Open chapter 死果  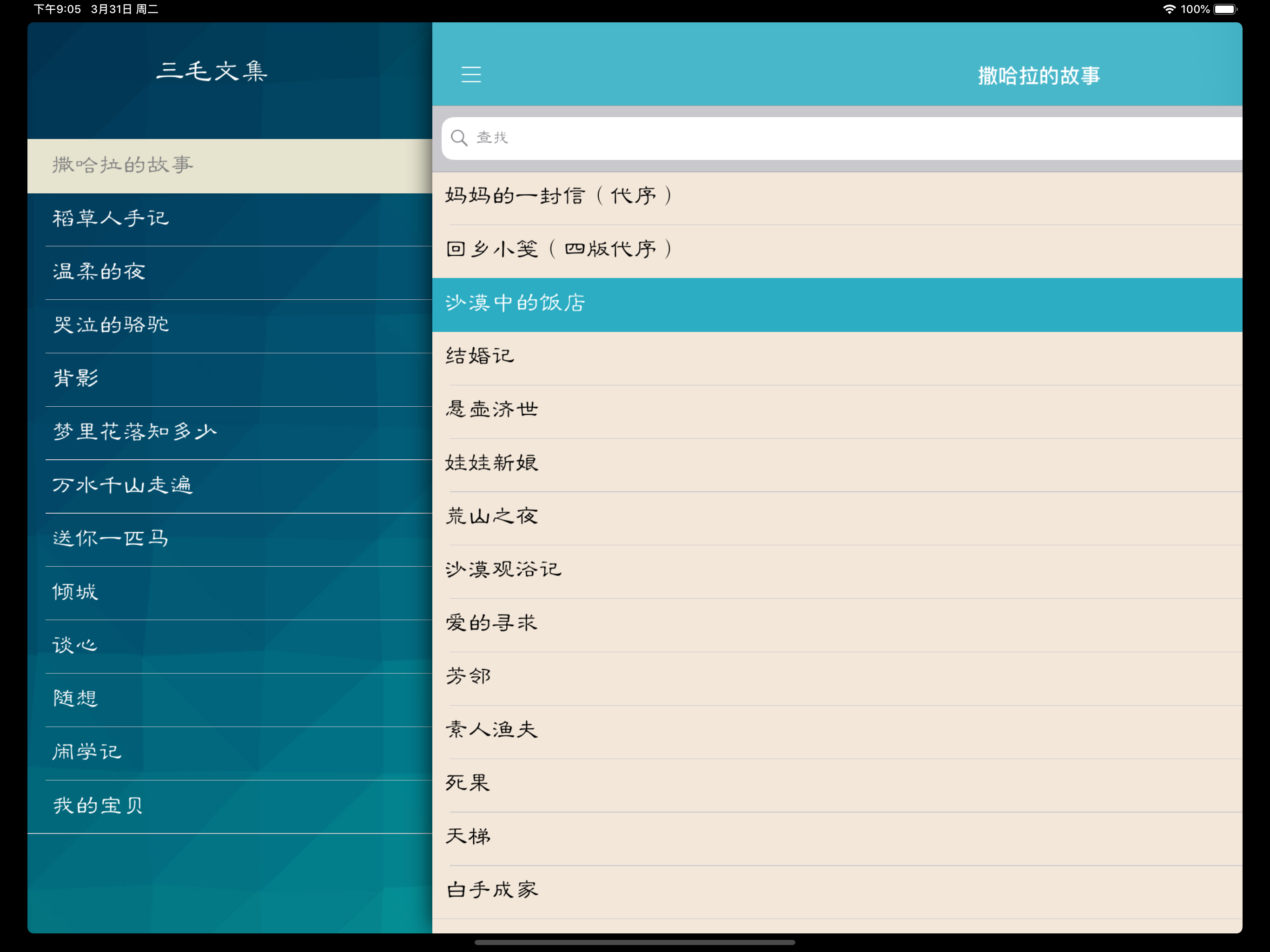(837, 786)
